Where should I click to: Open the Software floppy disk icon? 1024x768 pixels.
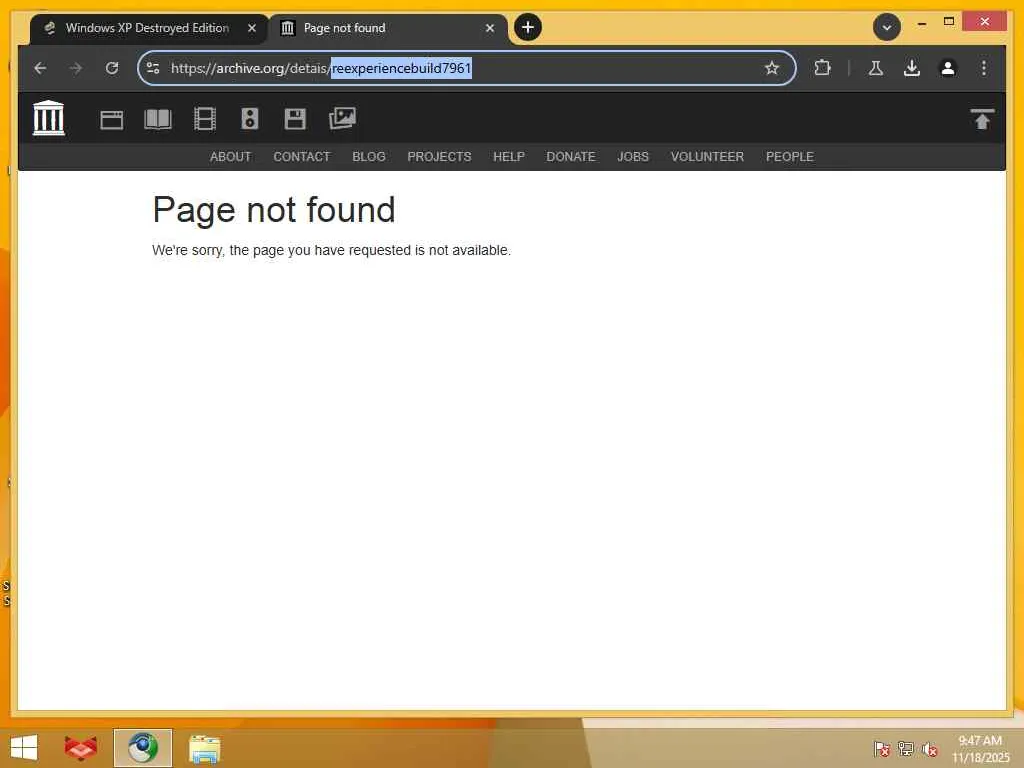[x=295, y=119]
